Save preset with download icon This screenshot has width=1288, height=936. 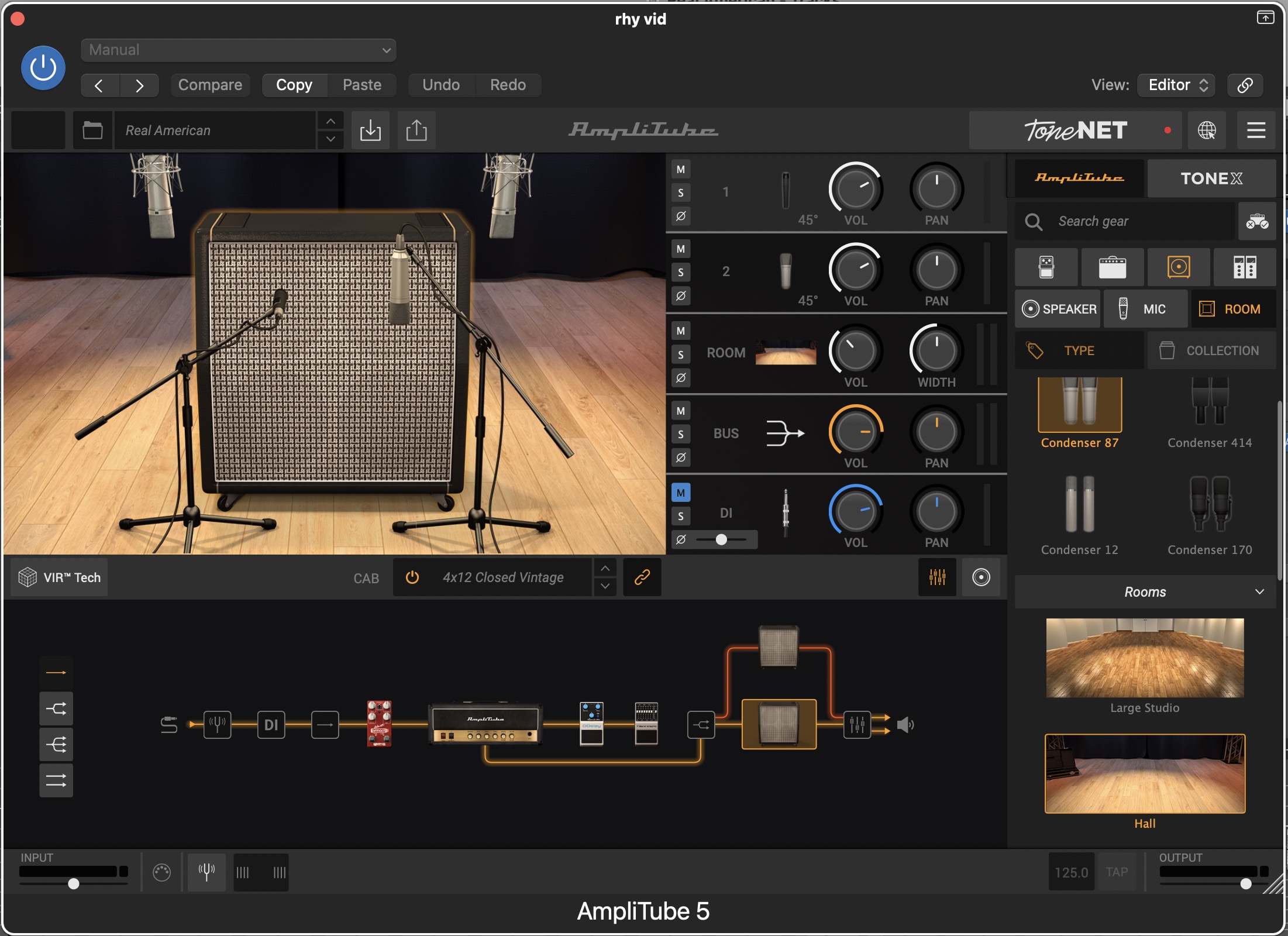point(370,130)
